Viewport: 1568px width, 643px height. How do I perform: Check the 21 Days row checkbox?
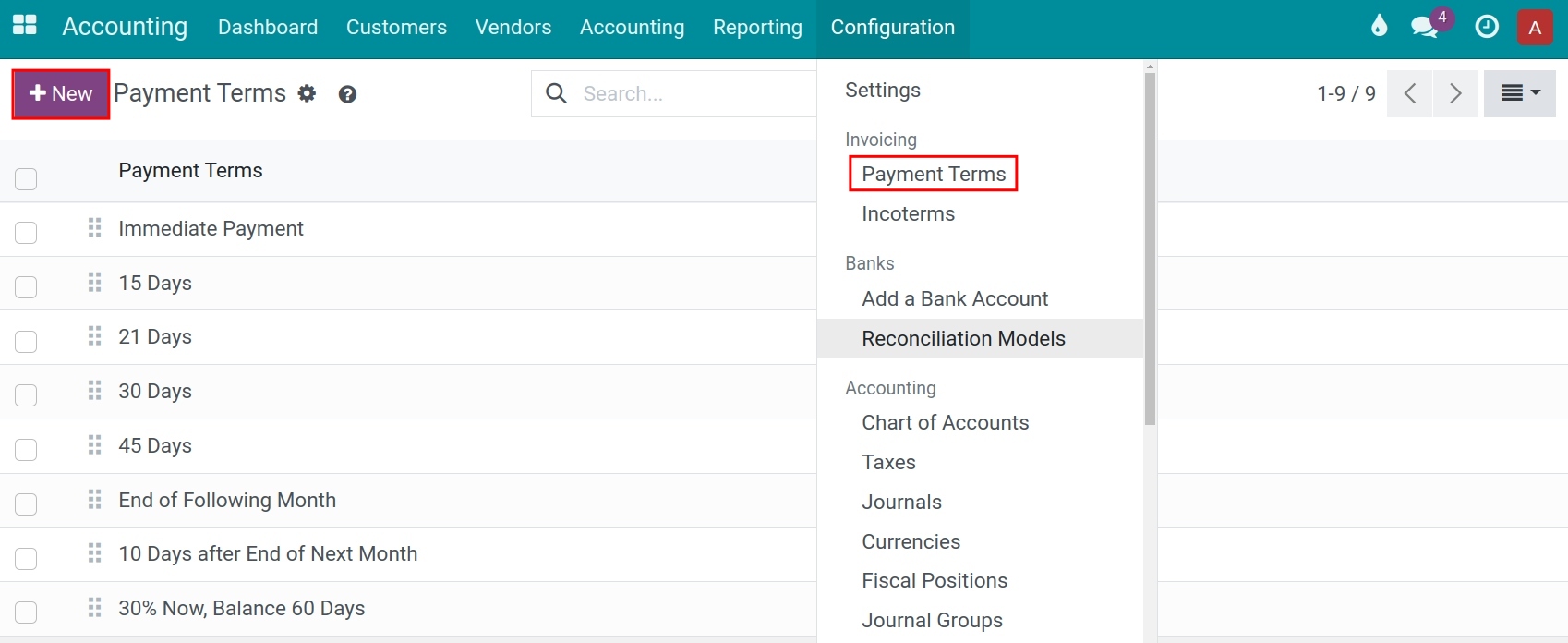click(x=26, y=342)
